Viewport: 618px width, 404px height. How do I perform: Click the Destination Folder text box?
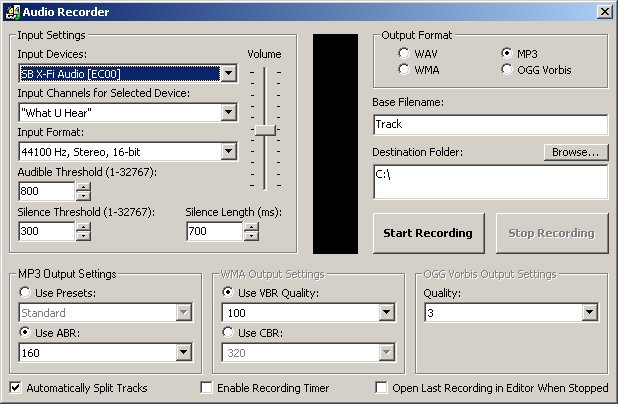click(x=490, y=182)
